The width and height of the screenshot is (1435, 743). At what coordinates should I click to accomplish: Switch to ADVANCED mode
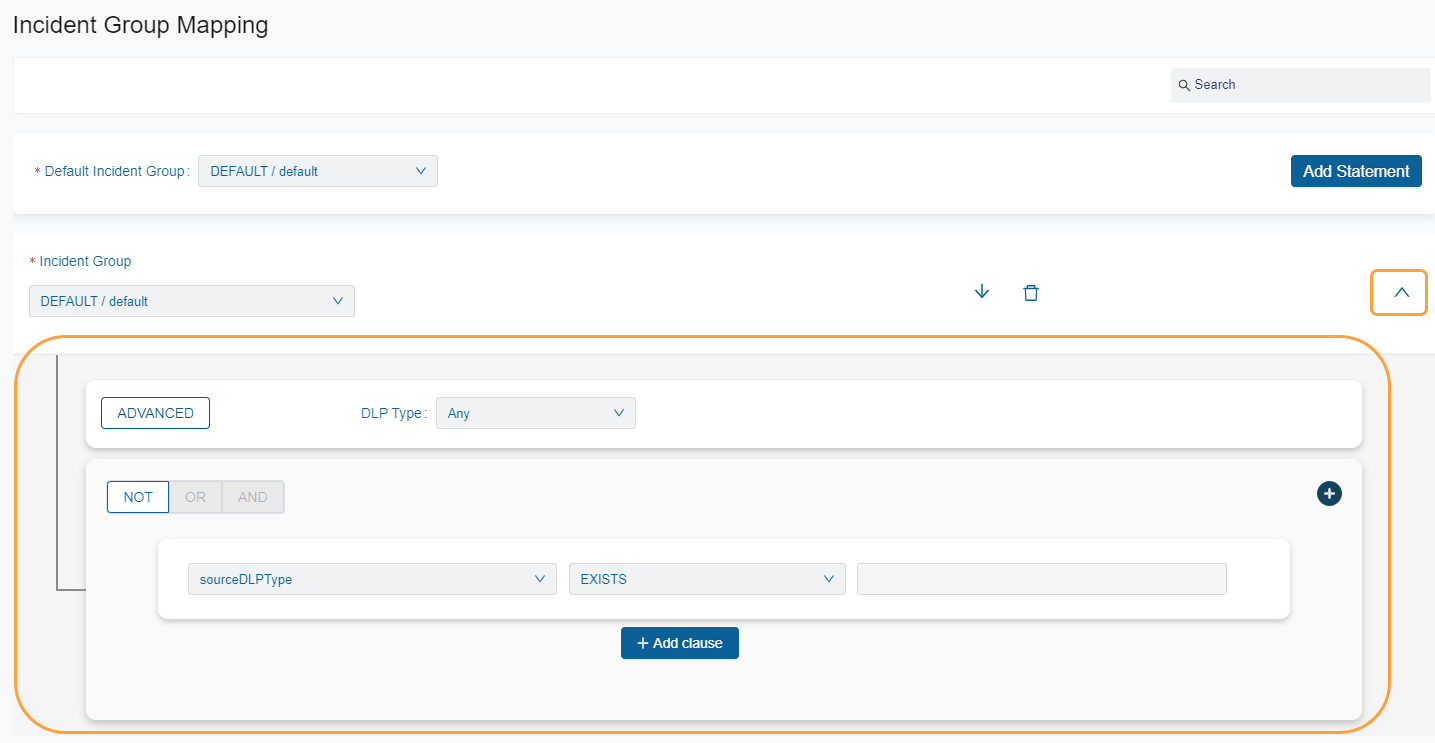pos(155,412)
